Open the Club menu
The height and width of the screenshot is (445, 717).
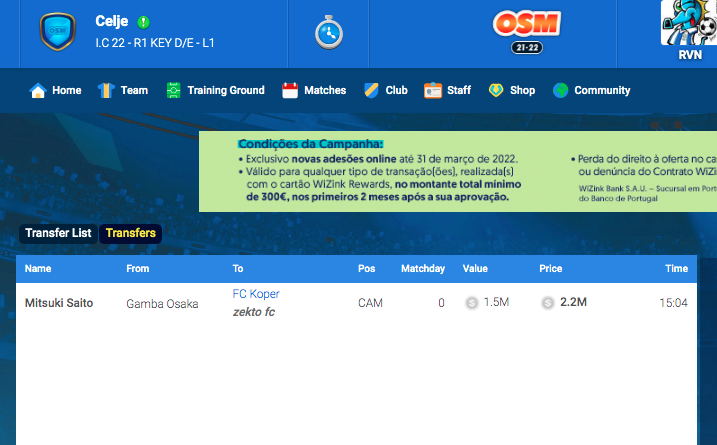[x=386, y=90]
